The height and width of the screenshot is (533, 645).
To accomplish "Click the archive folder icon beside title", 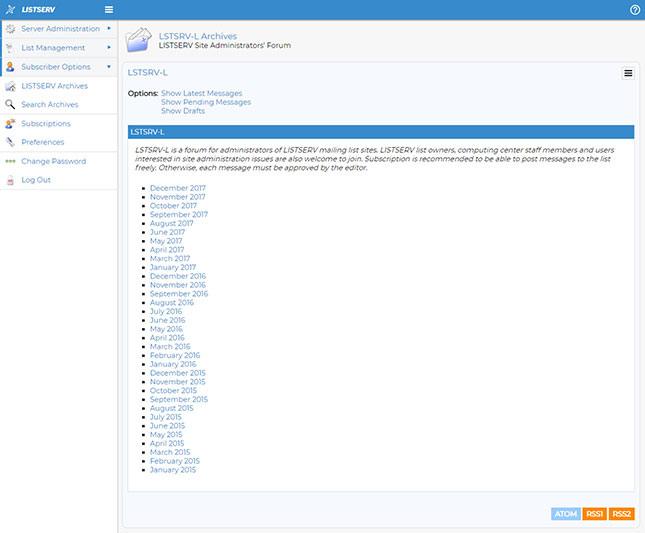I will click(139, 40).
